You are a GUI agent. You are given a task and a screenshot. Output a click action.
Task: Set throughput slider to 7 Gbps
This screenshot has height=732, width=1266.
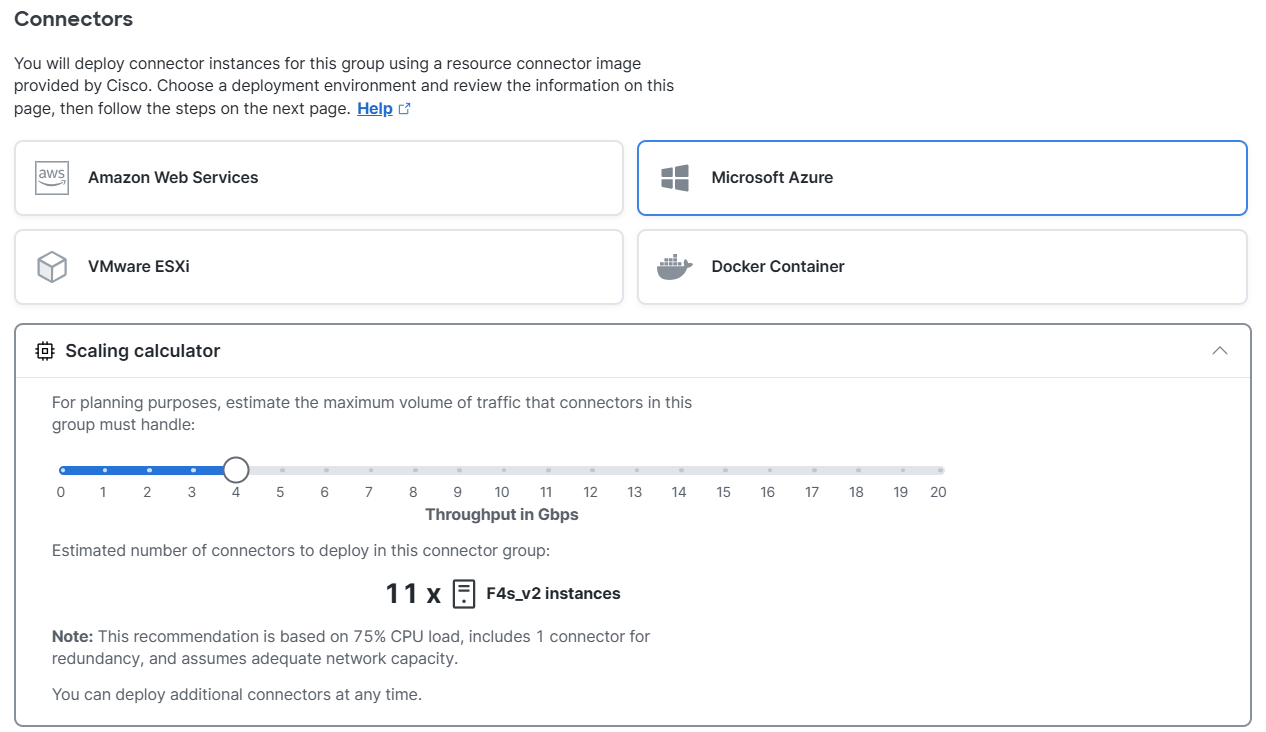[x=369, y=470]
